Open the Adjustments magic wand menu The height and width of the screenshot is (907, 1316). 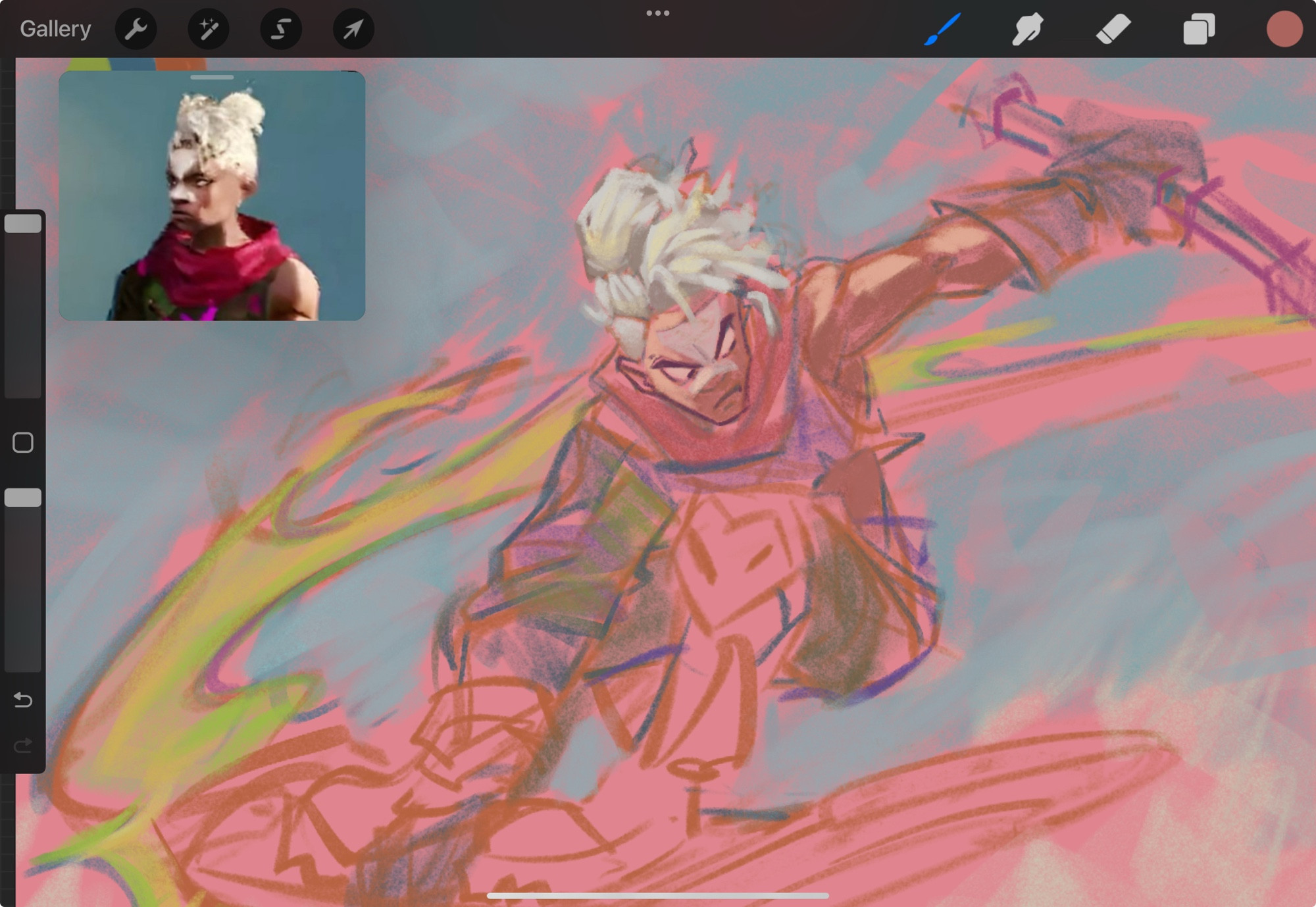pos(209,29)
